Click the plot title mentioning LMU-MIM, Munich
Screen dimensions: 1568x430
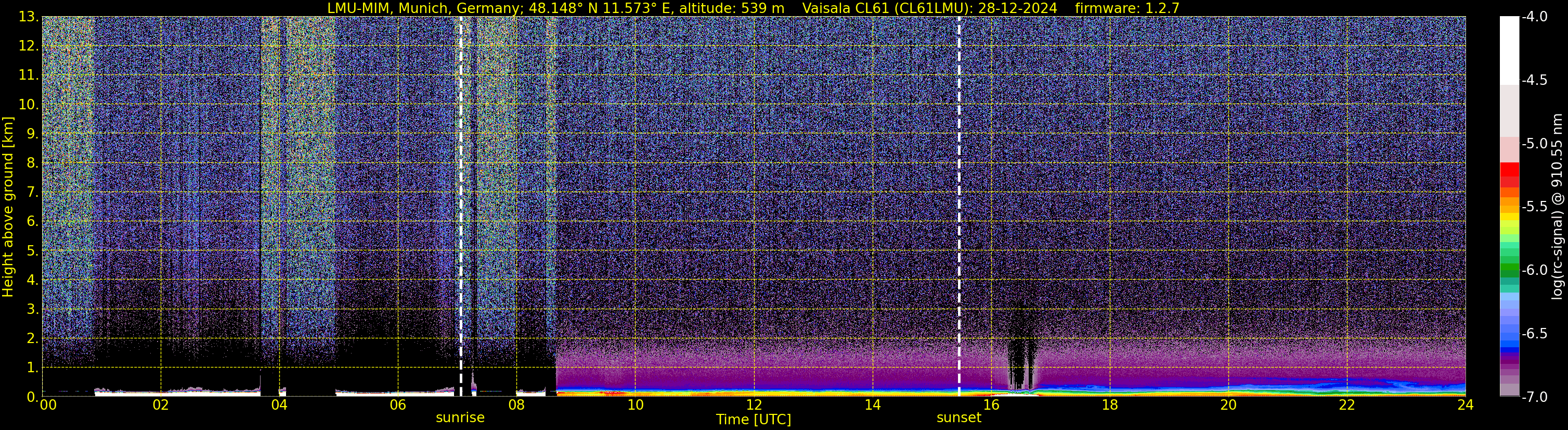coord(754,8)
